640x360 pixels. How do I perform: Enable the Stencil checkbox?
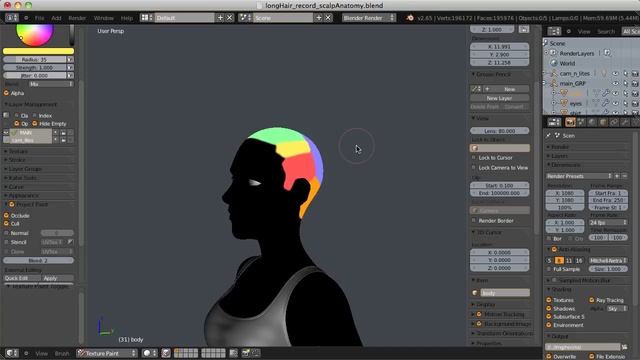6,242
